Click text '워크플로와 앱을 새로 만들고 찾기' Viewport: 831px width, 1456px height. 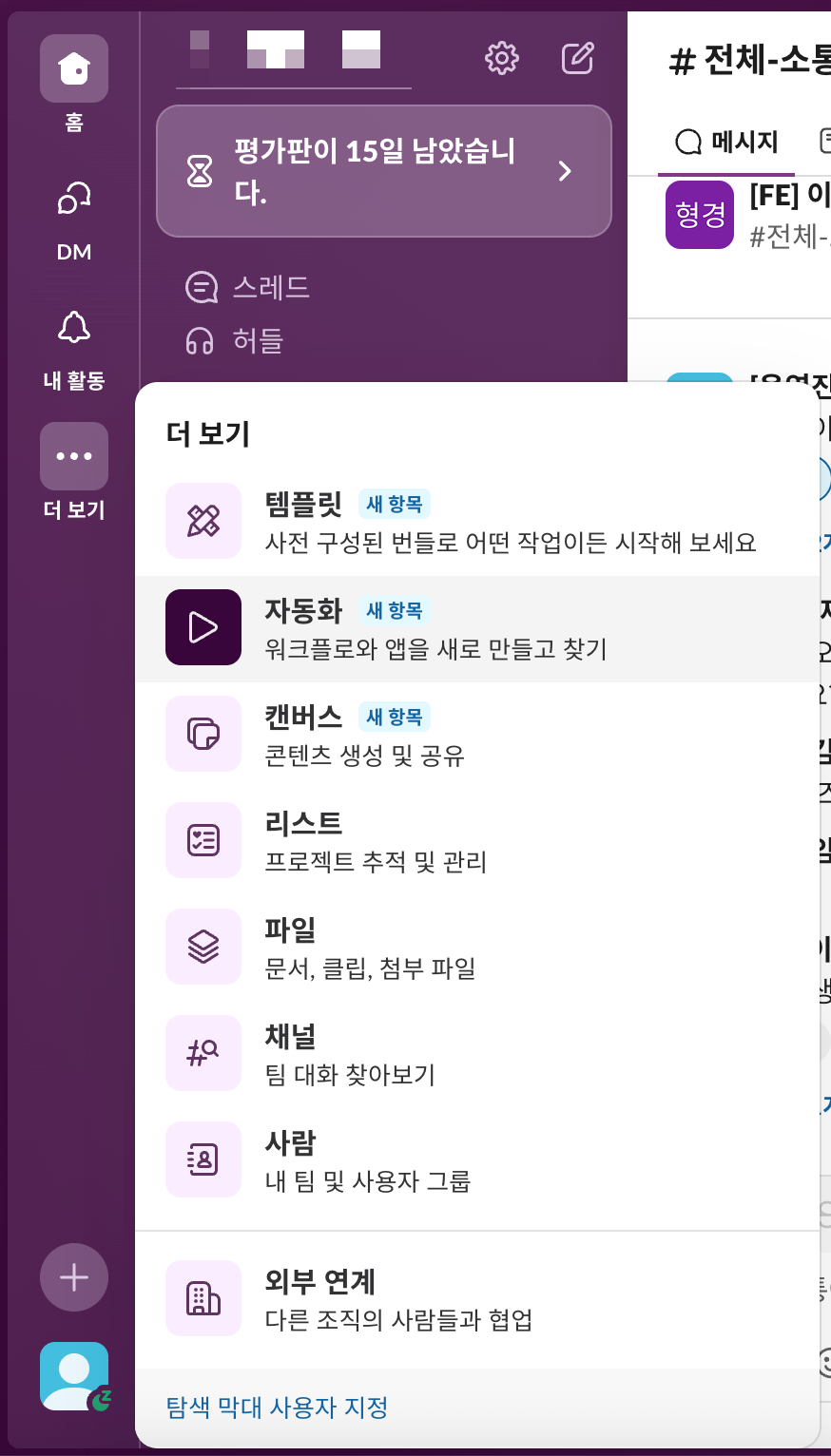[x=435, y=649]
